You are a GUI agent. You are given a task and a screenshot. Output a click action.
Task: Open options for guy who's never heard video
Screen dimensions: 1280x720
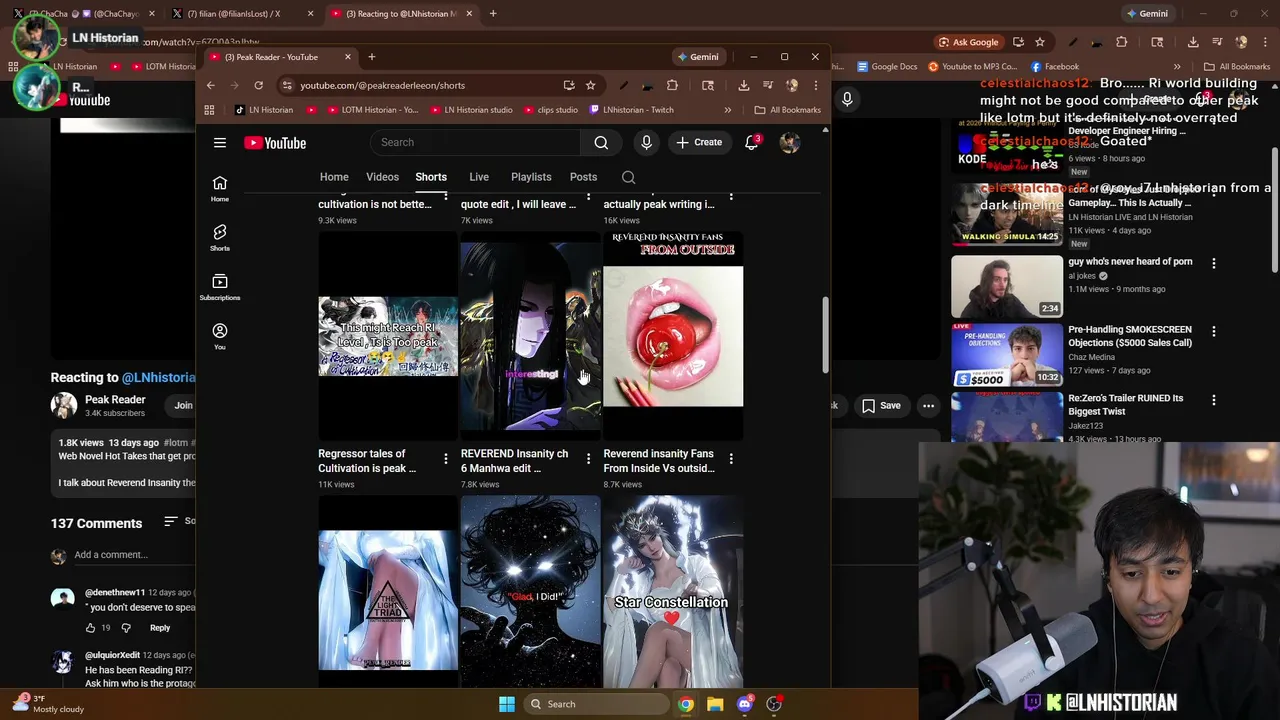(x=1214, y=263)
